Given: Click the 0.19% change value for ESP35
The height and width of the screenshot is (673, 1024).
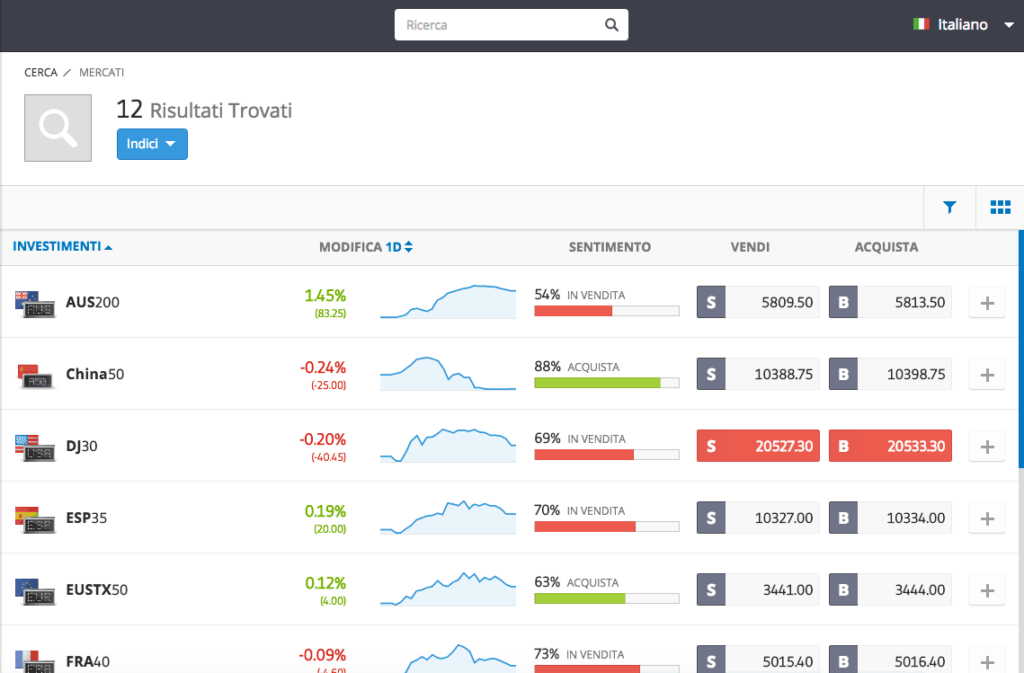Looking at the screenshot, I should [x=325, y=511].
